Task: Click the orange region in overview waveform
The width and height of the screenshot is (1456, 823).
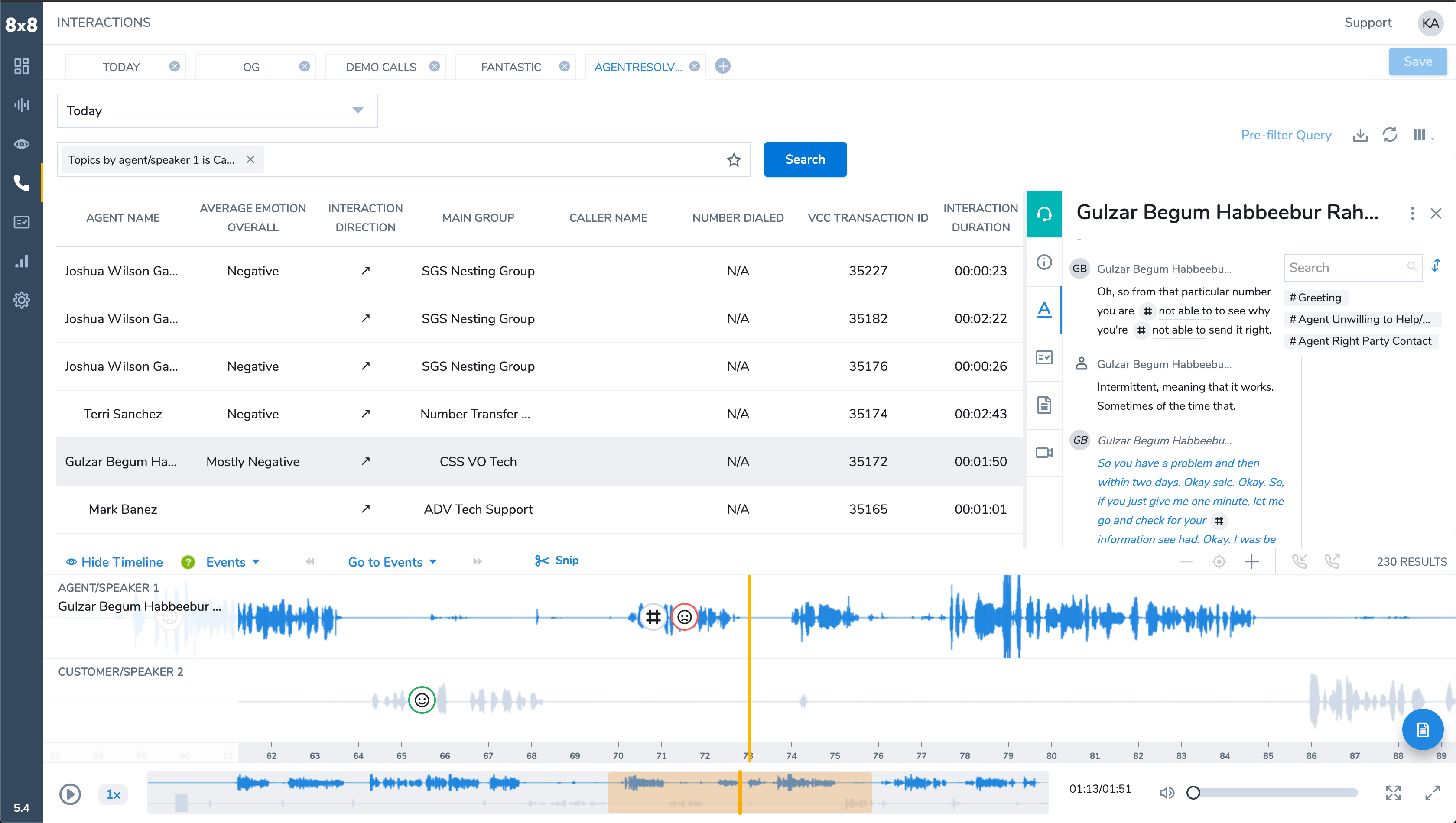Action: click(x=740, y=793)
